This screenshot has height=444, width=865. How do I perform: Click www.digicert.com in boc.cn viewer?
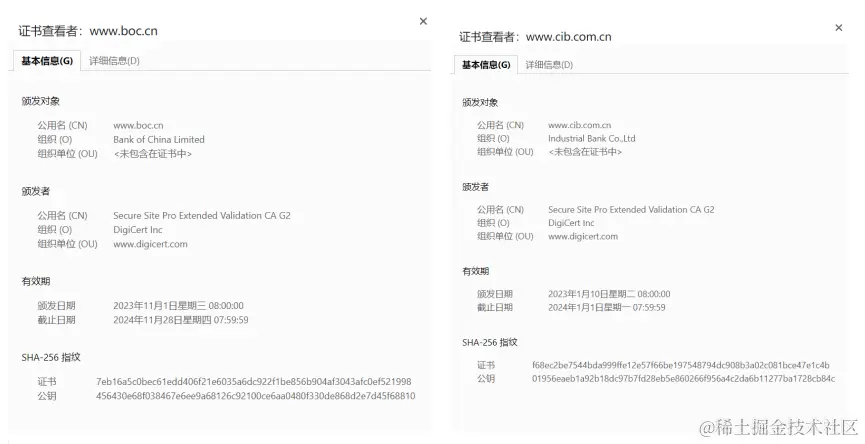[150, 244]
